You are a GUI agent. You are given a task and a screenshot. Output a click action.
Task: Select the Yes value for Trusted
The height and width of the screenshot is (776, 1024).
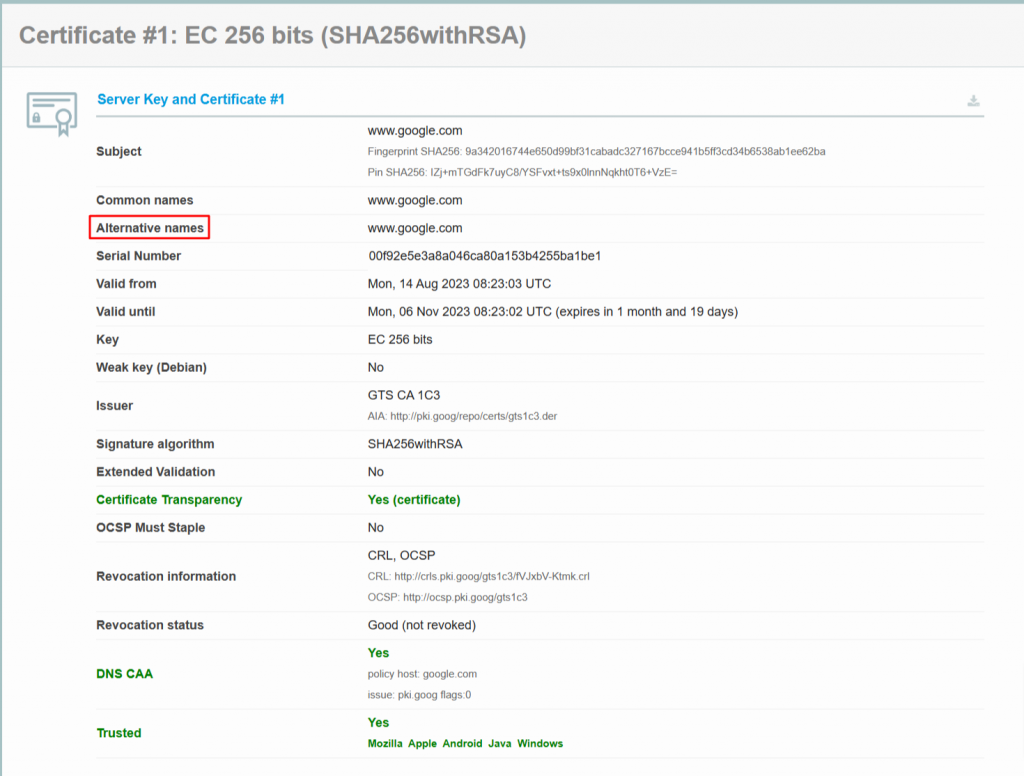[x=378, y=722]
